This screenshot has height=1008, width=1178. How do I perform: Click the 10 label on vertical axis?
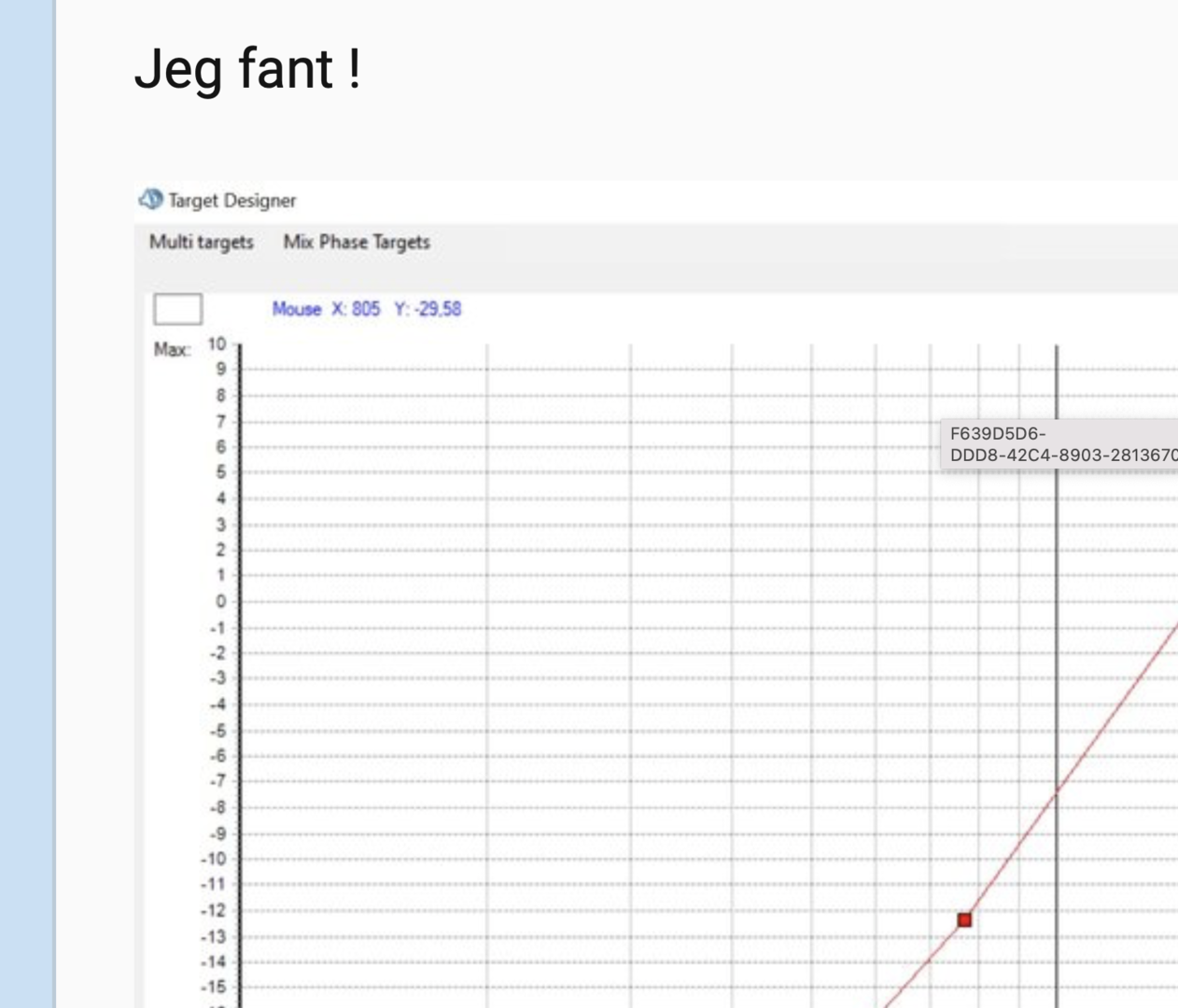217,343
